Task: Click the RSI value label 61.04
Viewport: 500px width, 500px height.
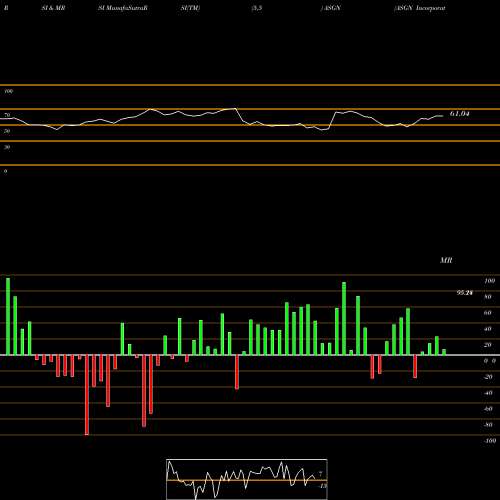Action: point(460,114)
